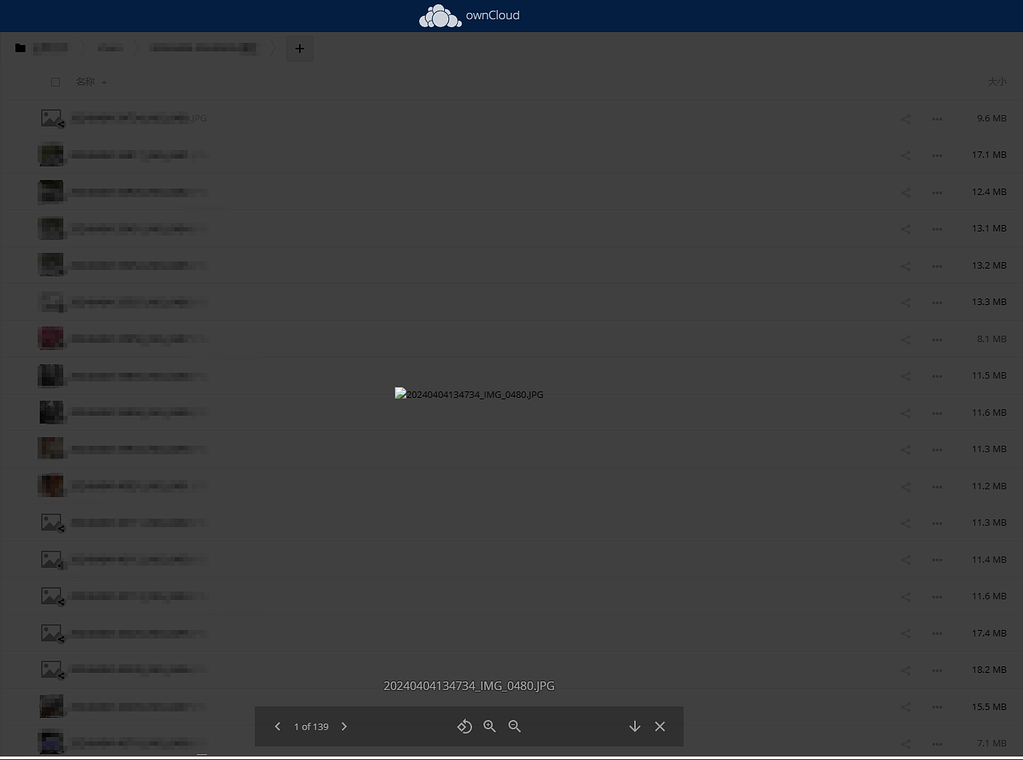Download the previewed 20240404134734_IMG_0480.JPG
The height and width of the screenshot is (760, 1023).
pyautogui.click(x=634, y=726)
